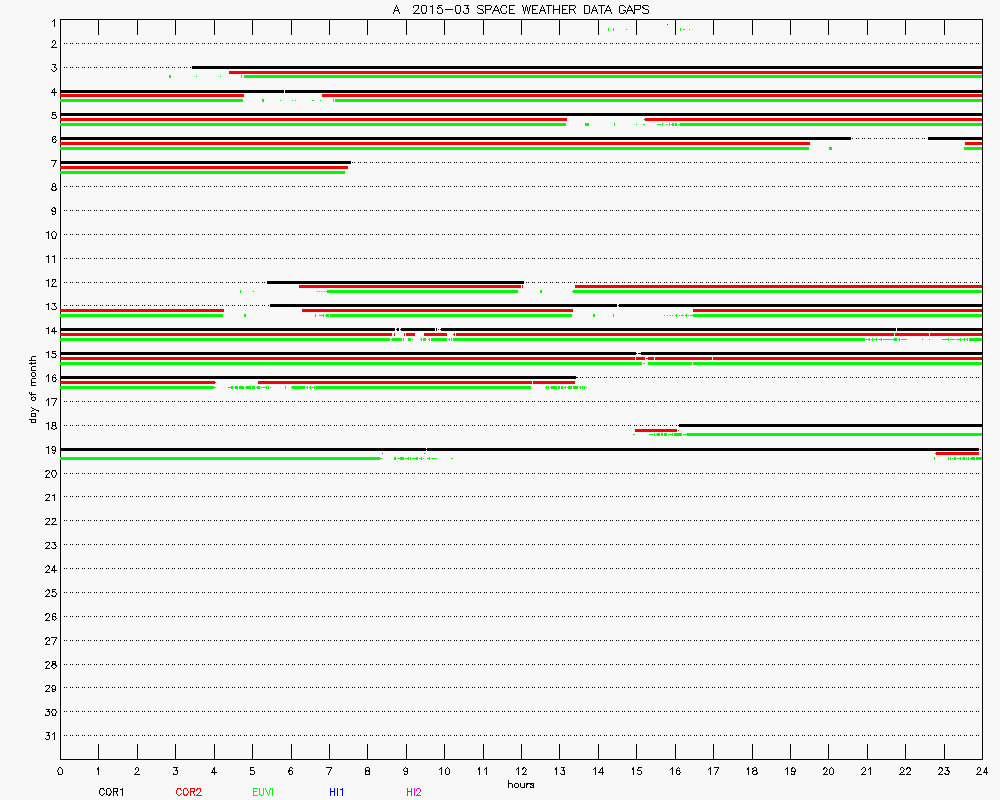1000x800 pixels.
Task: Select the red COR2 legend label
Action: point(188,792)
